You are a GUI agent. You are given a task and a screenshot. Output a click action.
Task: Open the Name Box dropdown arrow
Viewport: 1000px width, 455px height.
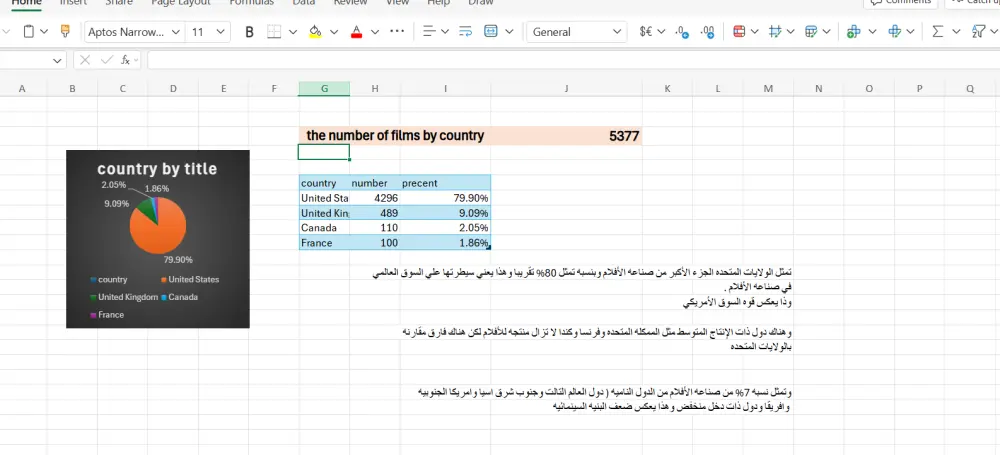57,61
